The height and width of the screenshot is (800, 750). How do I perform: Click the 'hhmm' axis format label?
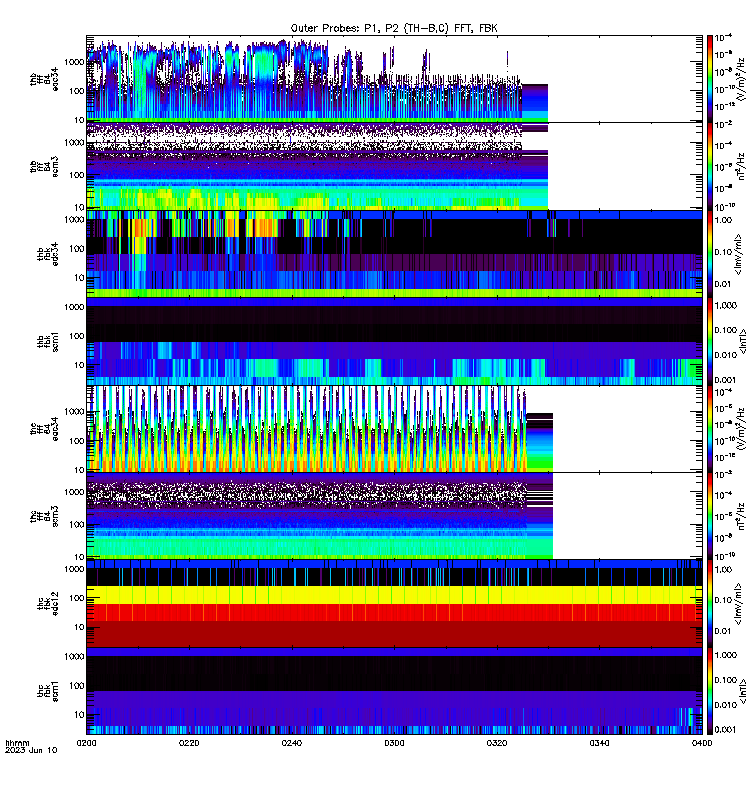(17, 743)
